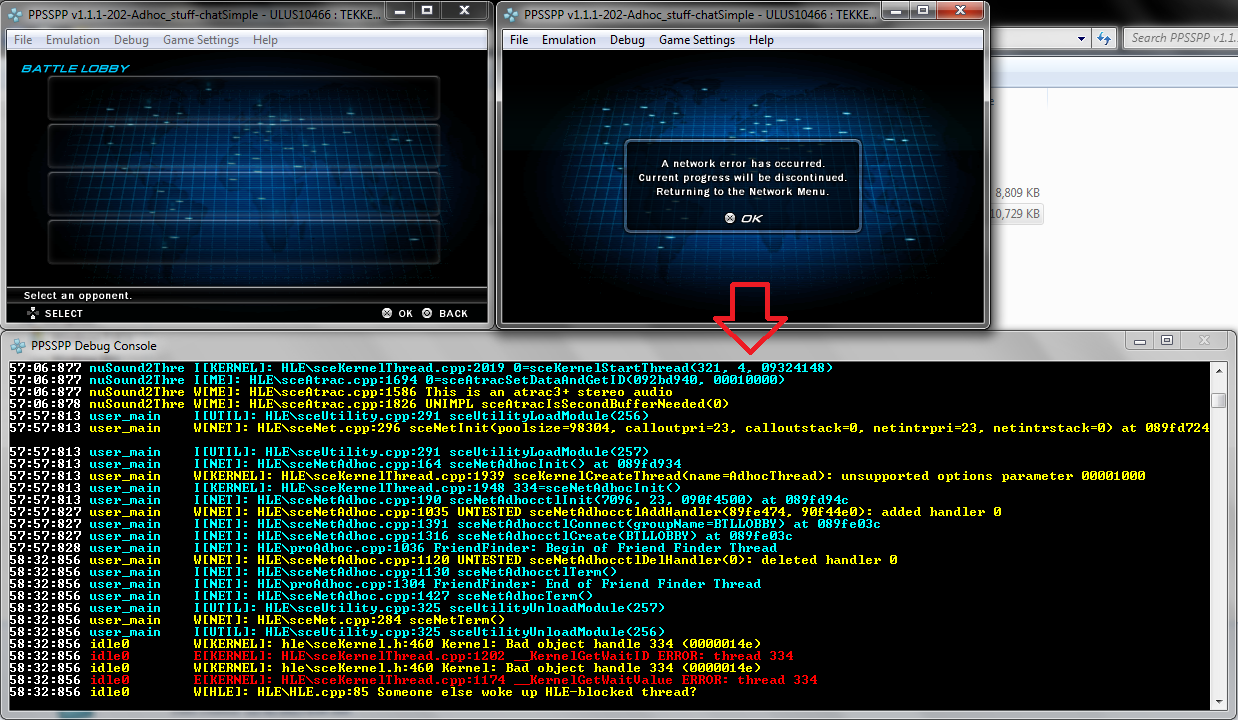Open Game Settings menu in right window

tap(697, 40)
